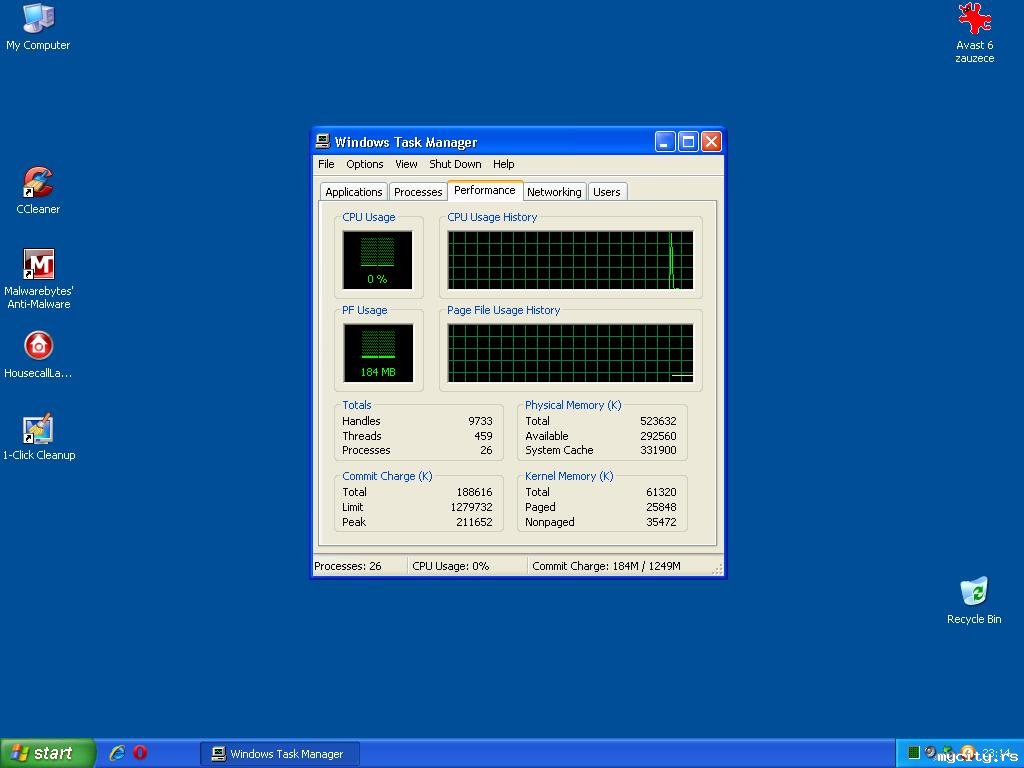Switch to the Processes tab

pyautogui.click(x=418, y=191)
